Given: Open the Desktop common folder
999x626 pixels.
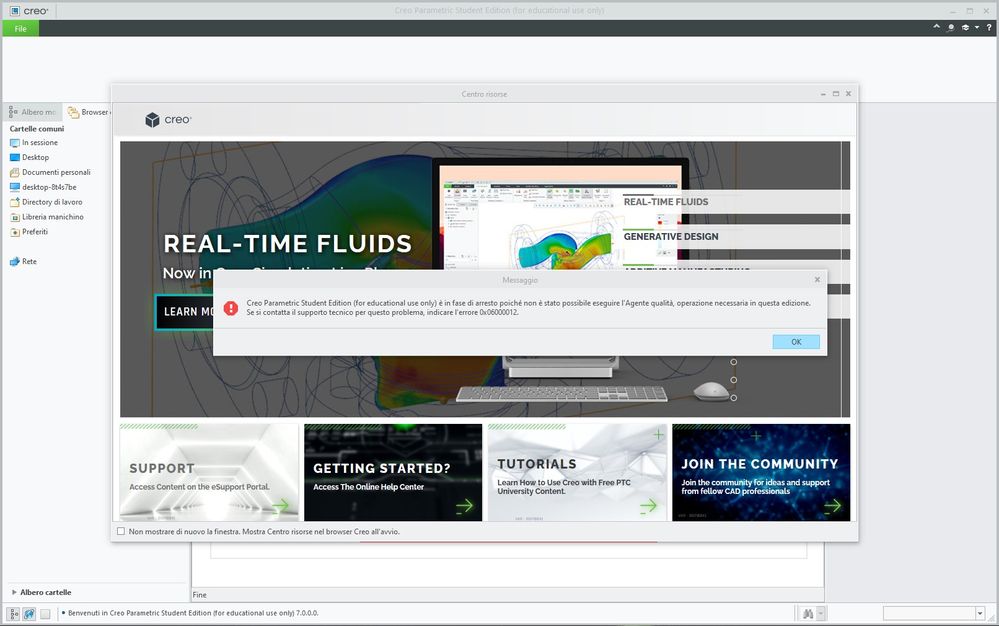Looking at the screenshot, I should [x=35, y=157].
